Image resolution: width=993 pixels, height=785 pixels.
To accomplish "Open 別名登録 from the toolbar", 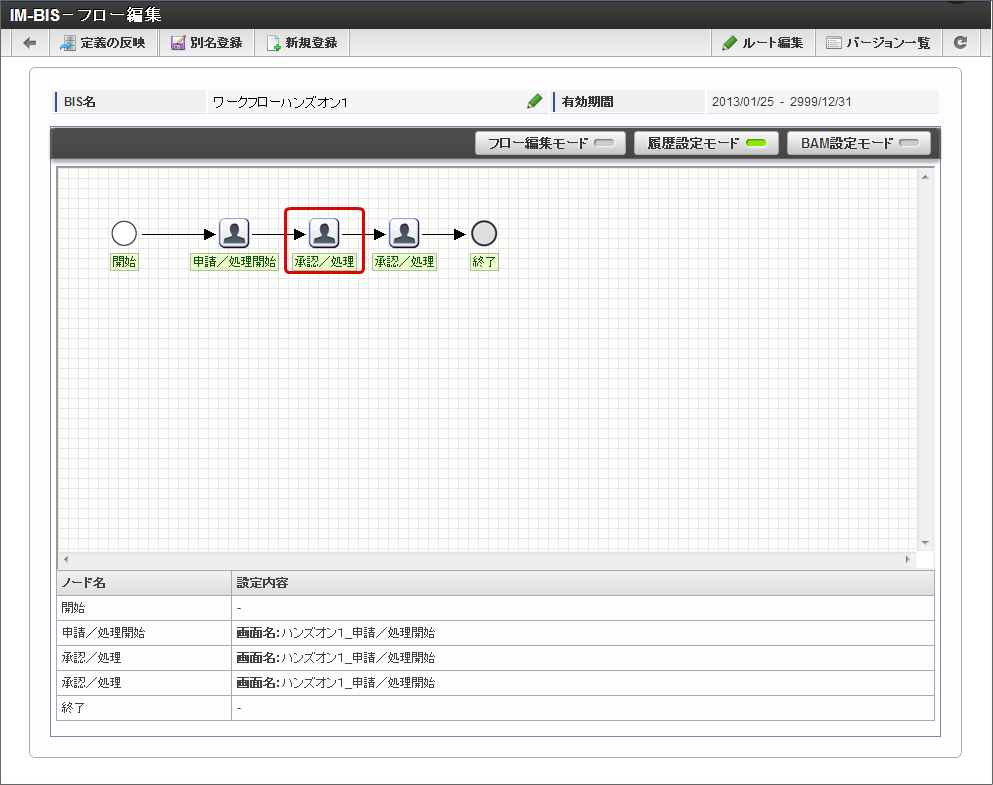I will point(207,43).
